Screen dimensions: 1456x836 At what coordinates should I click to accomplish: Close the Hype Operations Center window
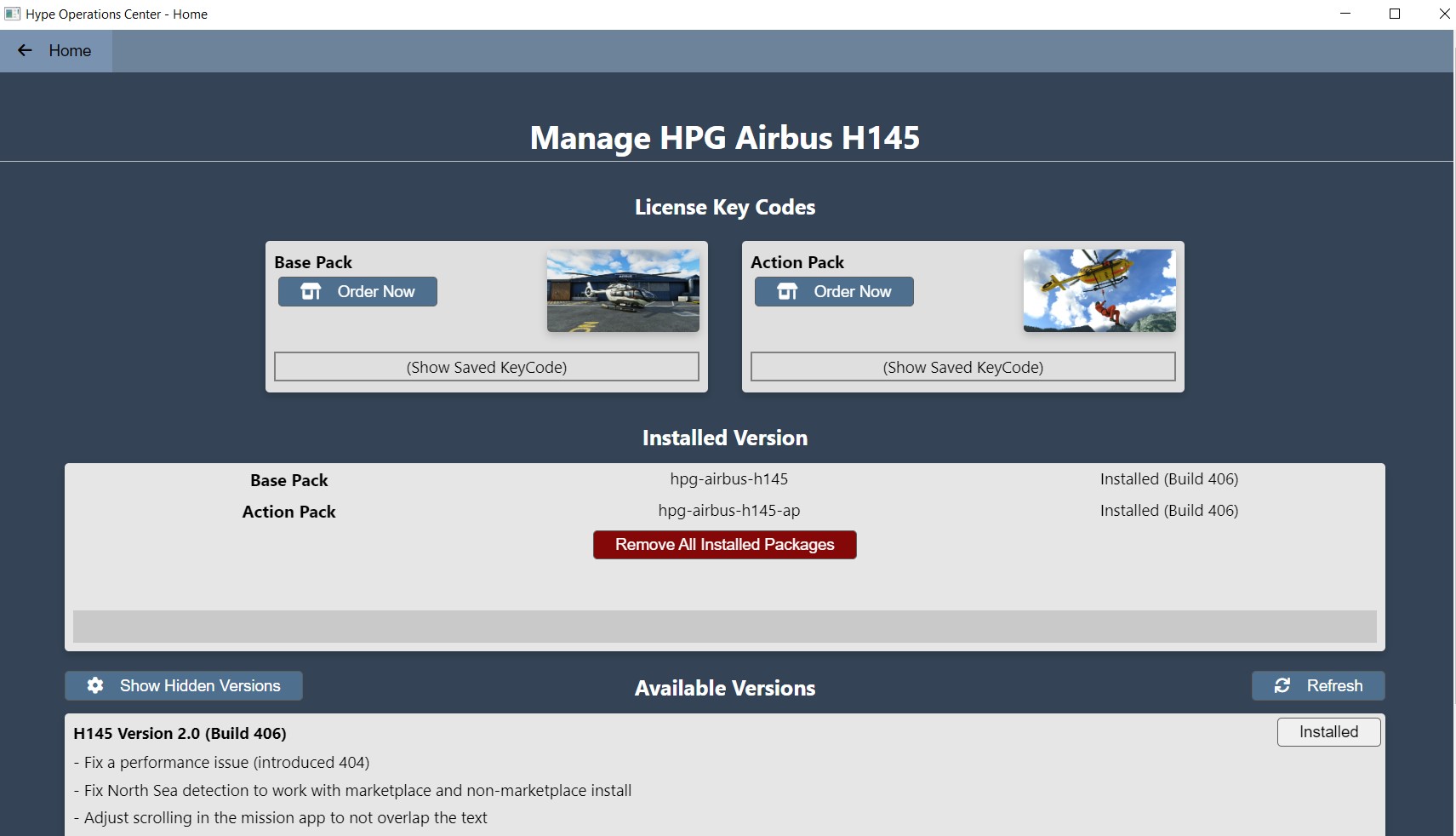1444,14
